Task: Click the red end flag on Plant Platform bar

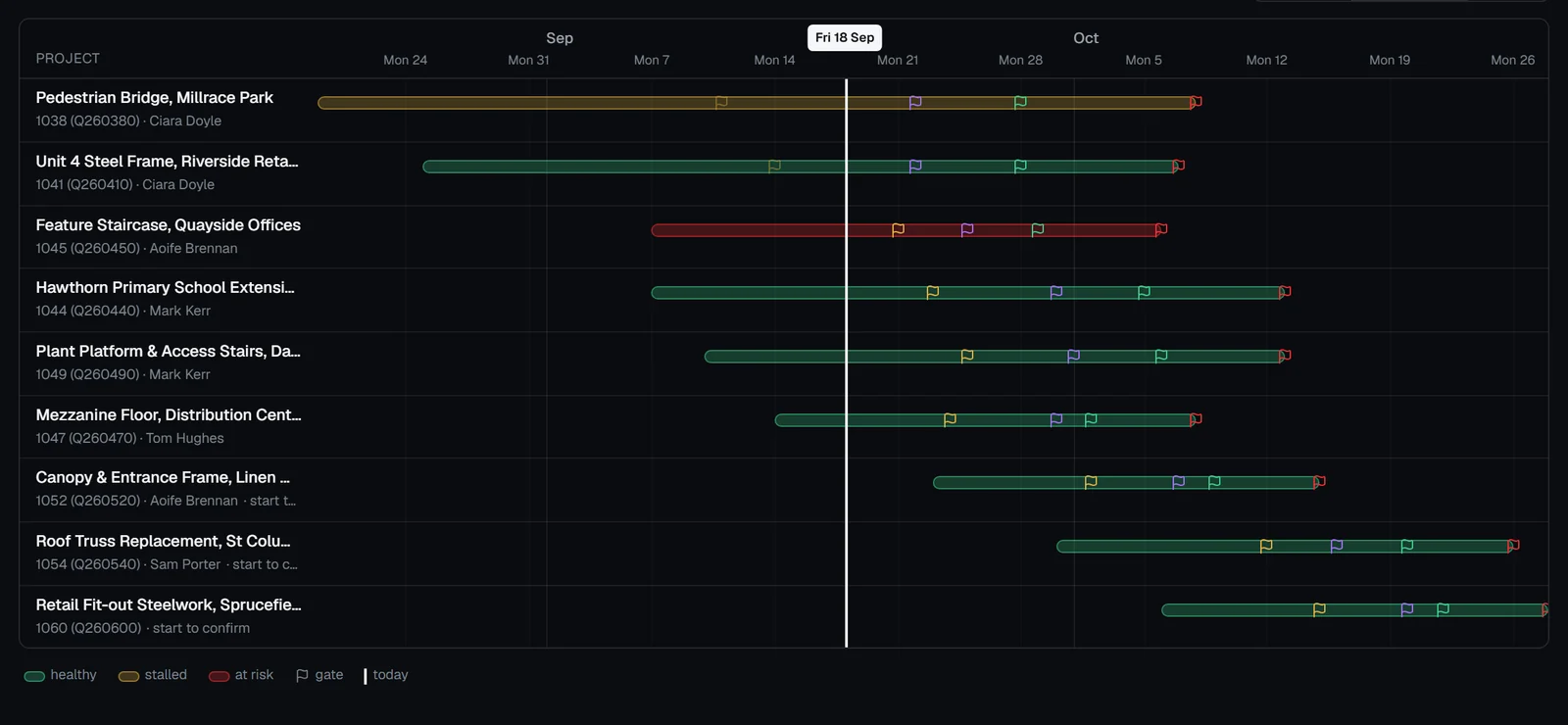Action: (x=1285, y=356)
